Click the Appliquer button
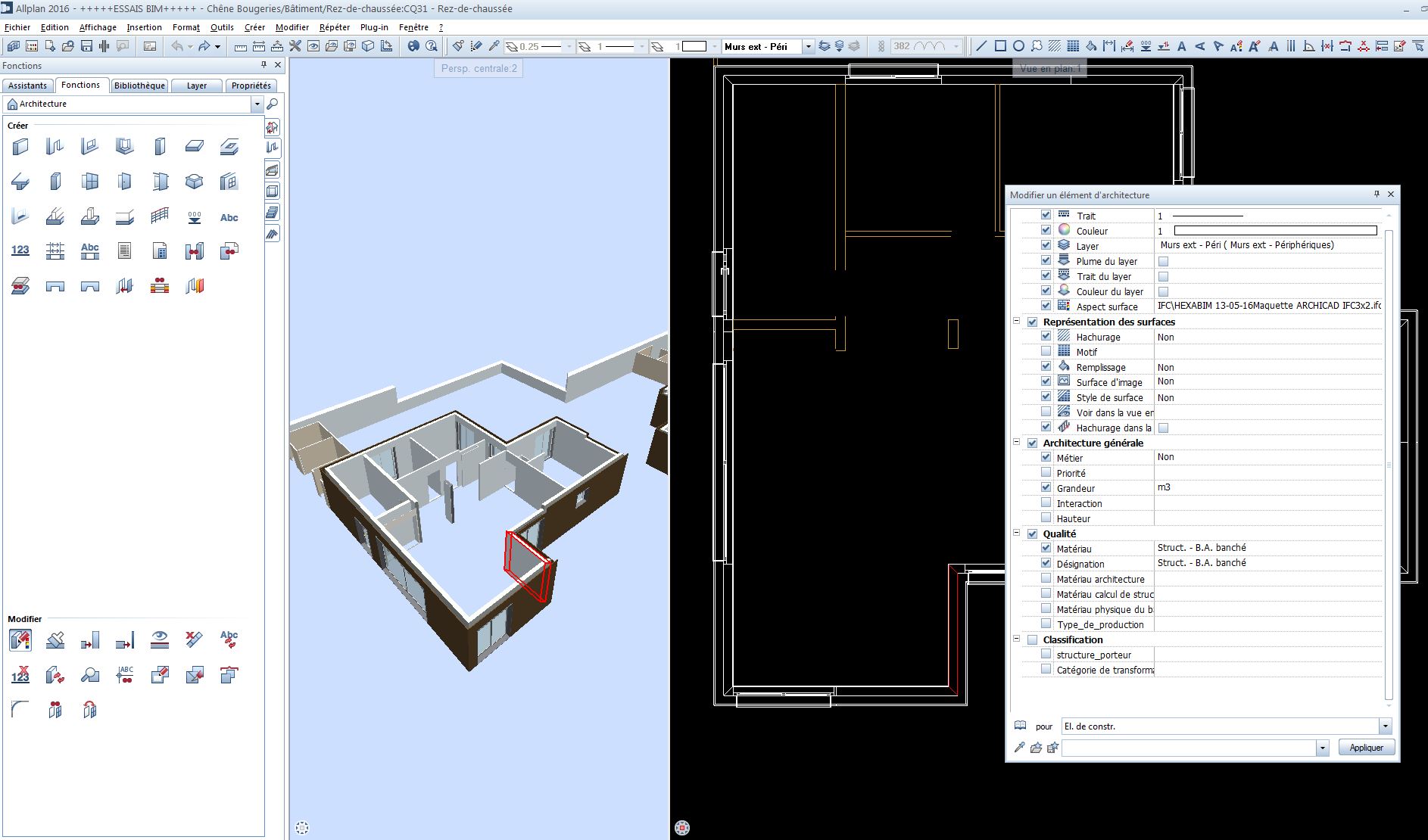Image resolution: width=1428 pixels, height=840 pixels. coord(1366,748)
